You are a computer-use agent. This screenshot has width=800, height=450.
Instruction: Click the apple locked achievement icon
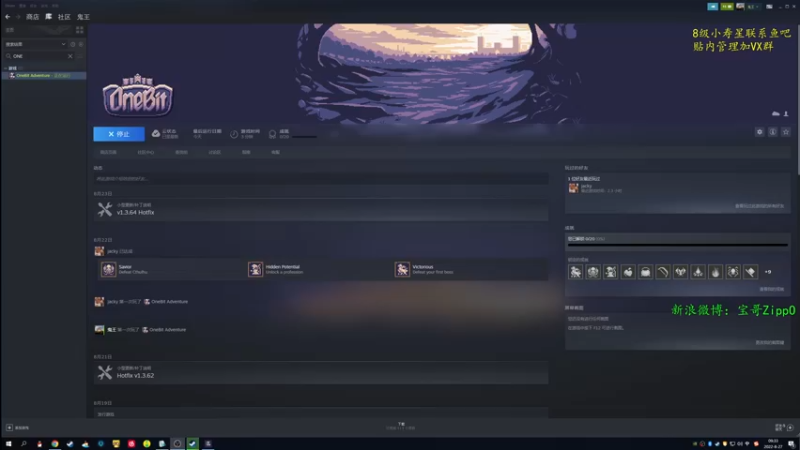pos(628,272)
